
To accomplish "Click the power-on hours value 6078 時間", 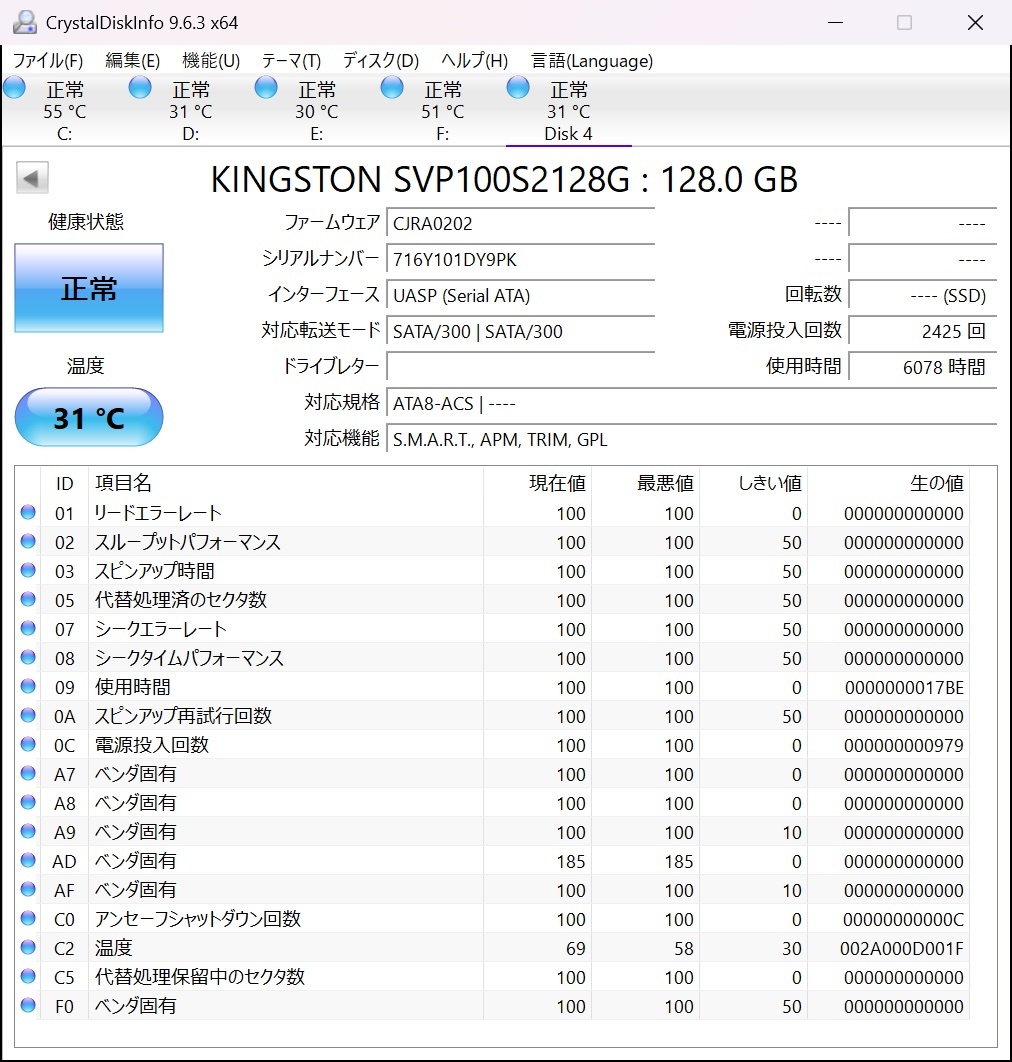I will tap(923, 367).
